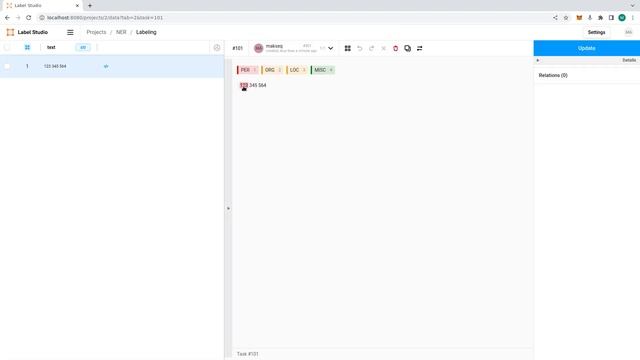Viewport: 640px width, 360px height.
Task: Select the PER label
Action: [x=247, y=70]
